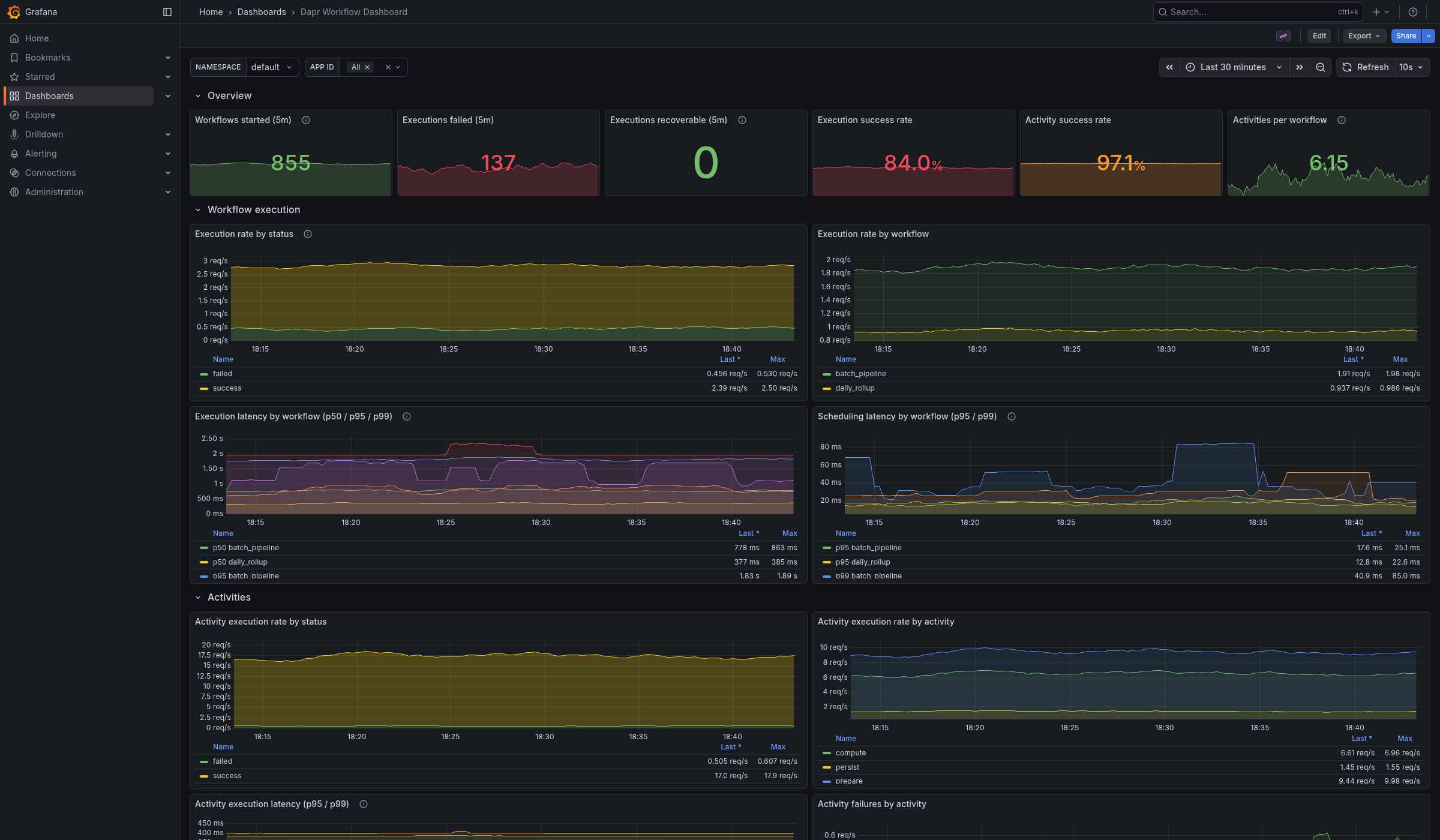Click the Grafana logo icon
Viewport: 1440px width, 840px height.
click(x=14, y=12)
